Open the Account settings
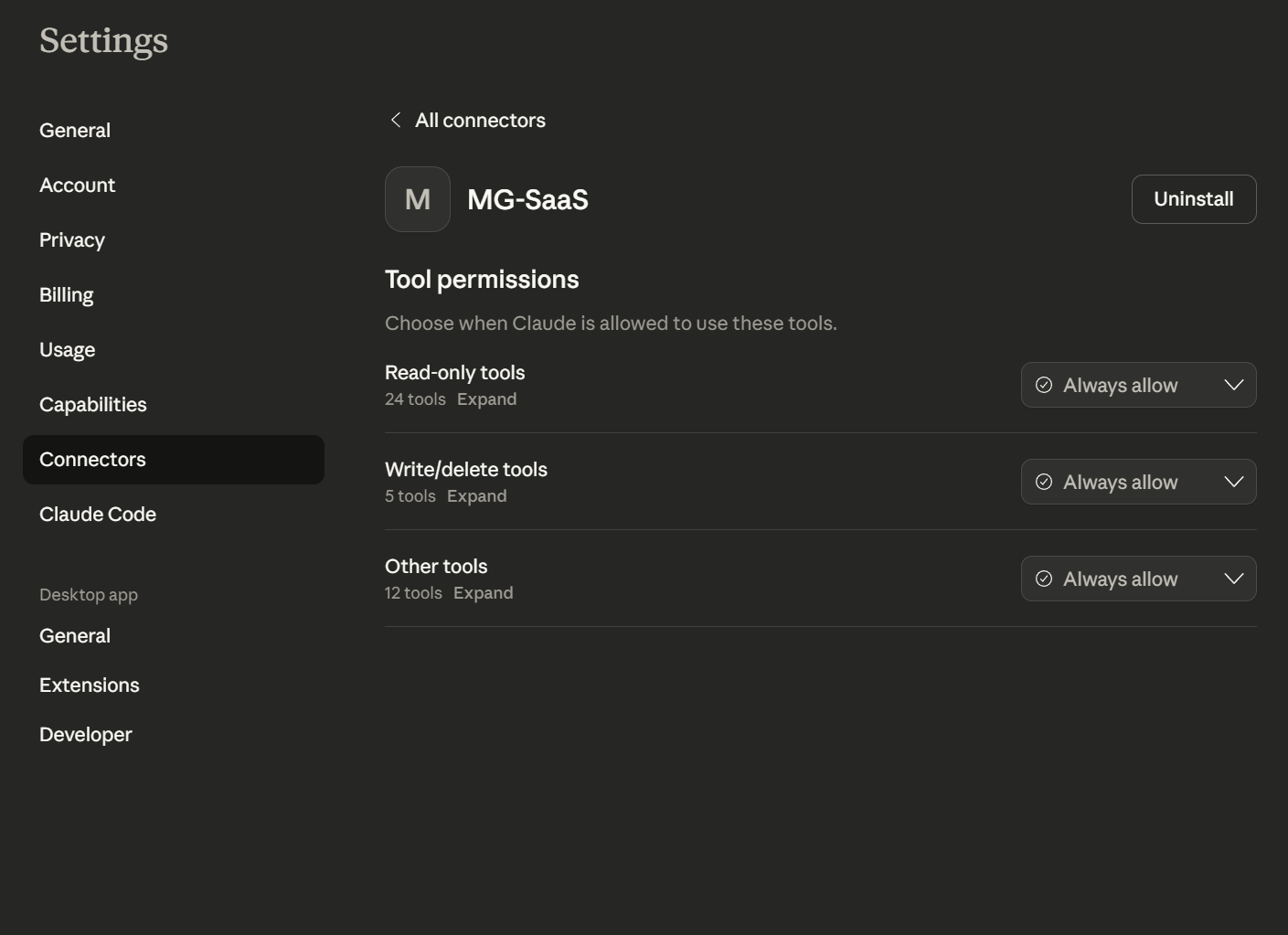1288x935 pixels. click(x=77, y=185)
